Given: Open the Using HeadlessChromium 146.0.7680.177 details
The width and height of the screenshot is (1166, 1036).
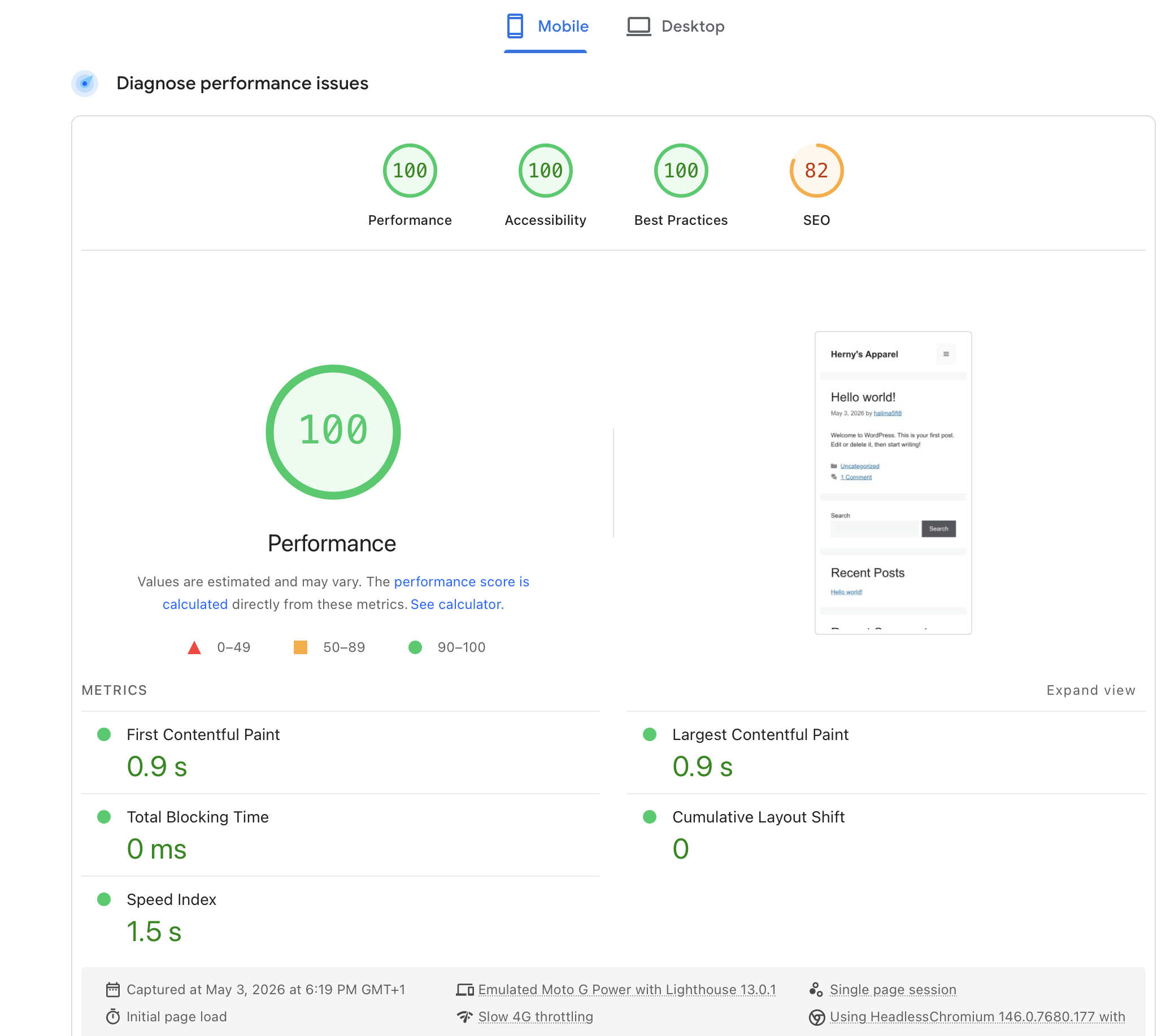Looking at the screenshot, I should point(977,1017).
